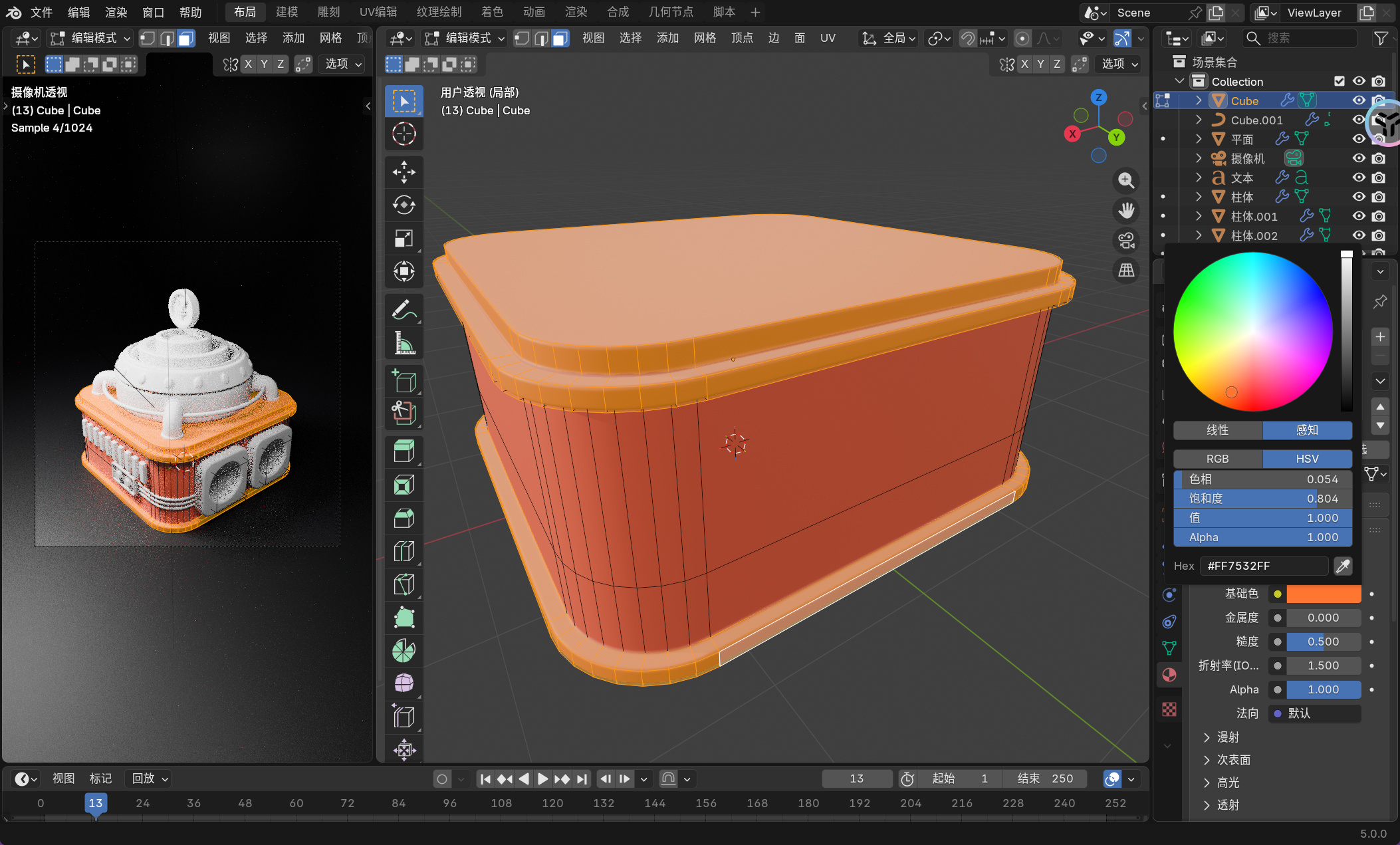
Task: Select the Move tool in toolbar
Action: coord(404,172)
